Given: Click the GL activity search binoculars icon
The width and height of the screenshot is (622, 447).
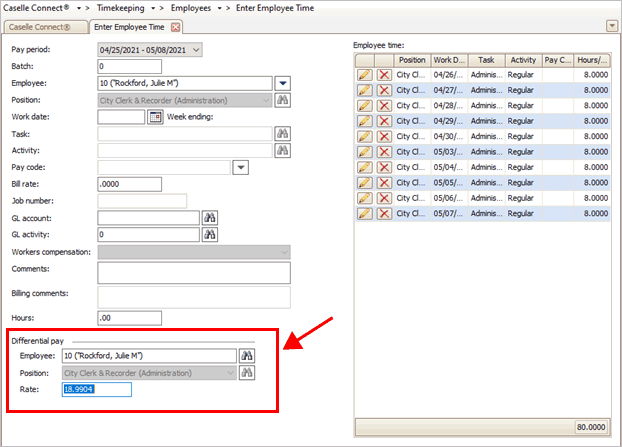Looking at the screenshot, I should (x=210, y=235).
